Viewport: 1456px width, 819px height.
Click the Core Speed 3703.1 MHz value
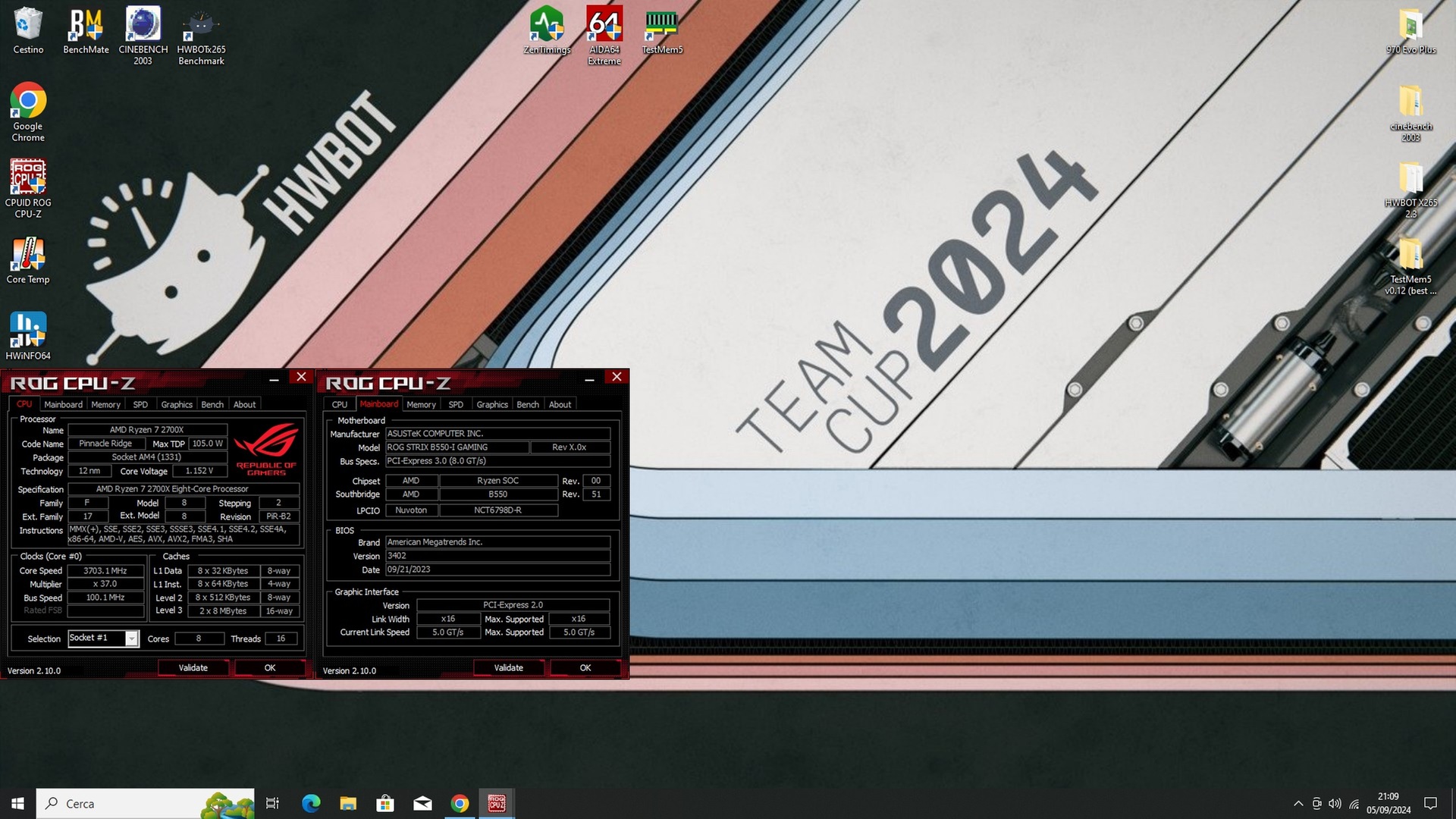[105, 570]
